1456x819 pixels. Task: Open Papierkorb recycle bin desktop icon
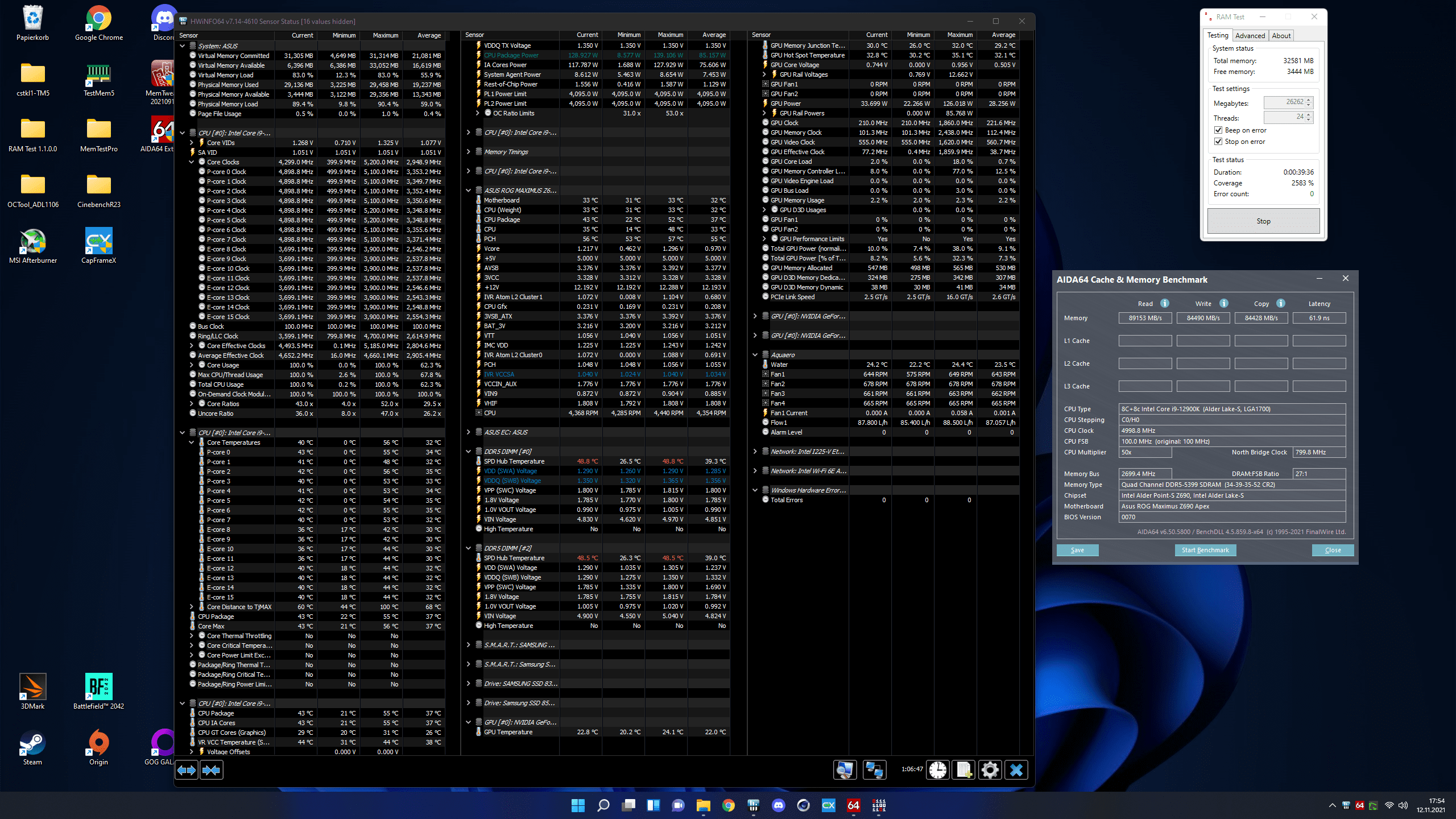[x=32, y=23]
